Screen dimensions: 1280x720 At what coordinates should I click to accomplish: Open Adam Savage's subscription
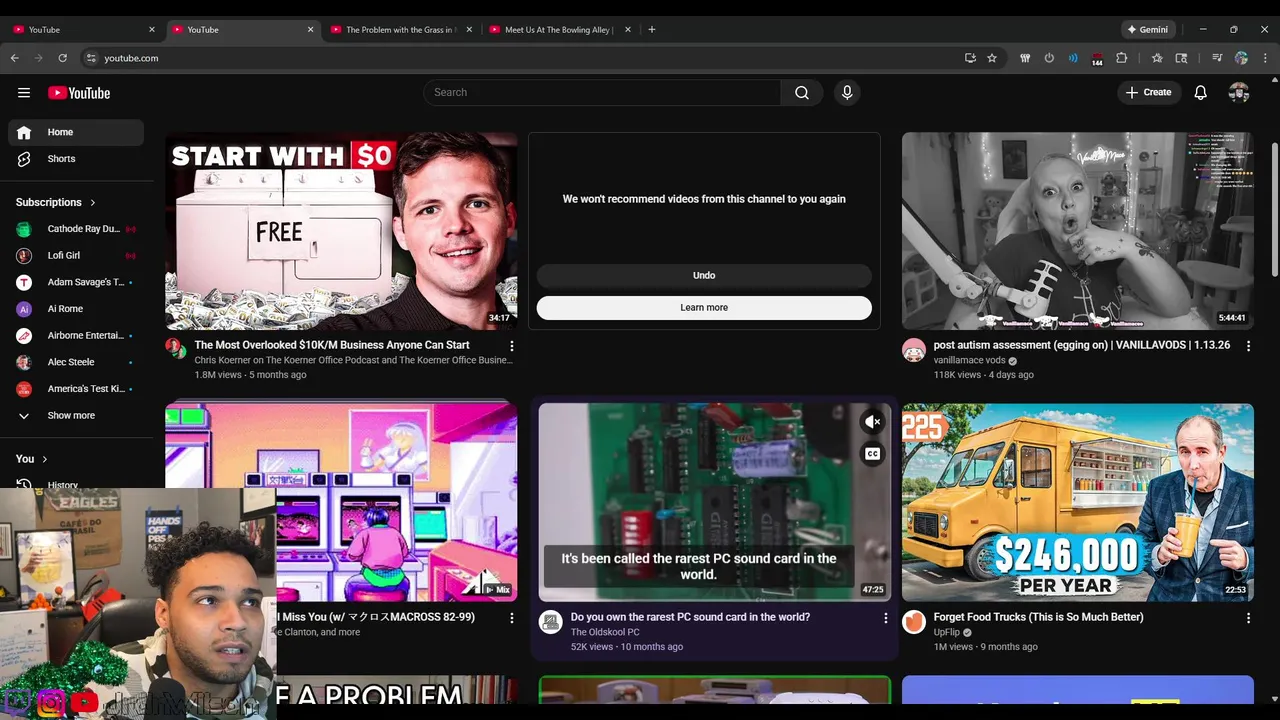tap(76, 282)
